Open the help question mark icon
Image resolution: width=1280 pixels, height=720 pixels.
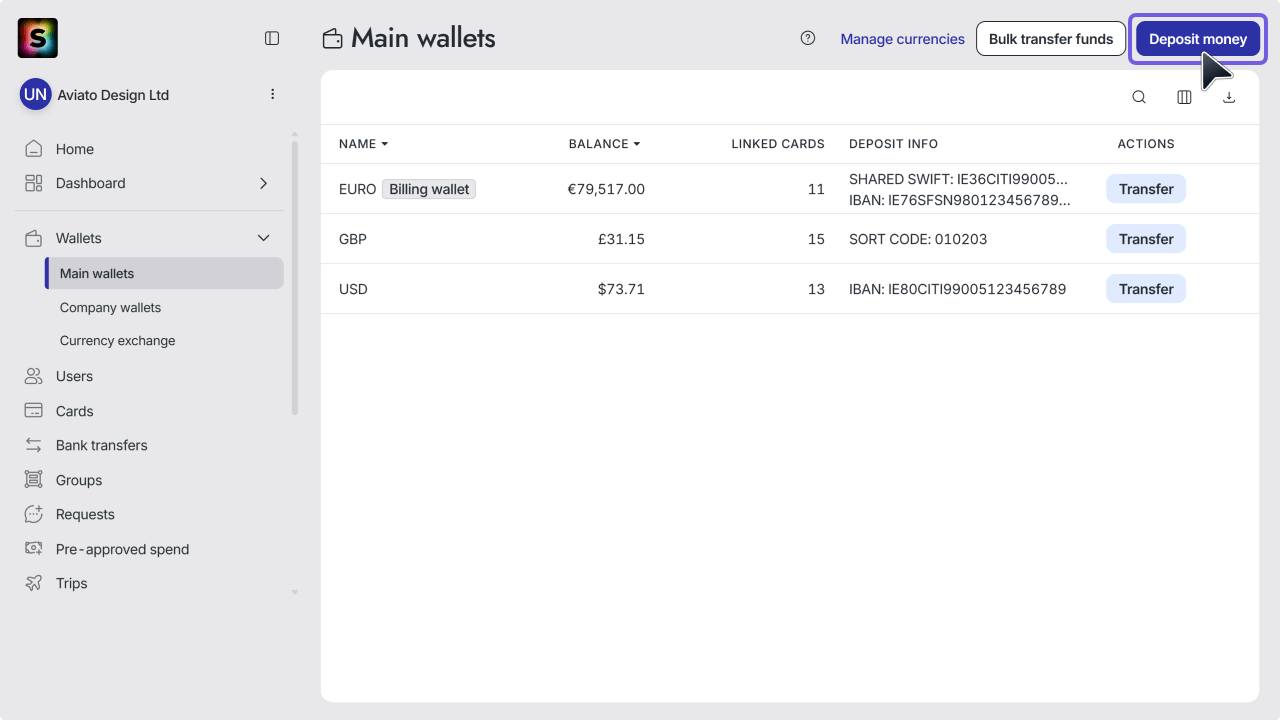(808, 38)
